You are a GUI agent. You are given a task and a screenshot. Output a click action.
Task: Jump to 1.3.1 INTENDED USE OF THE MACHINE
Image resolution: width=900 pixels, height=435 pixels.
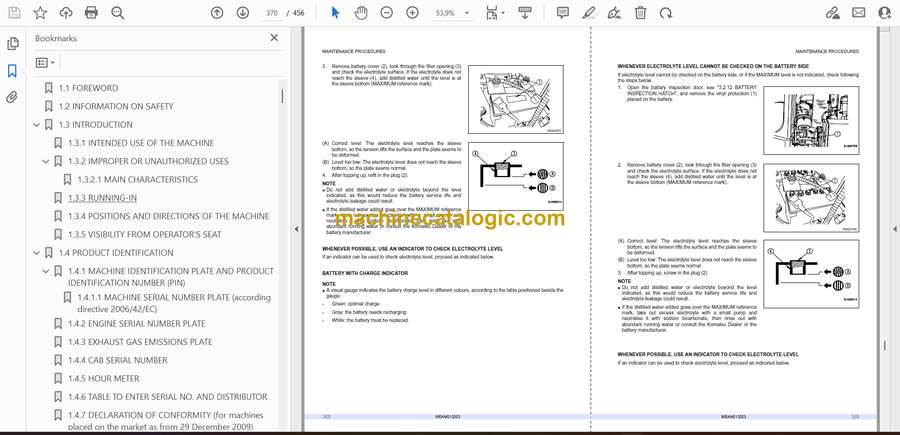(x=141, y=143)
